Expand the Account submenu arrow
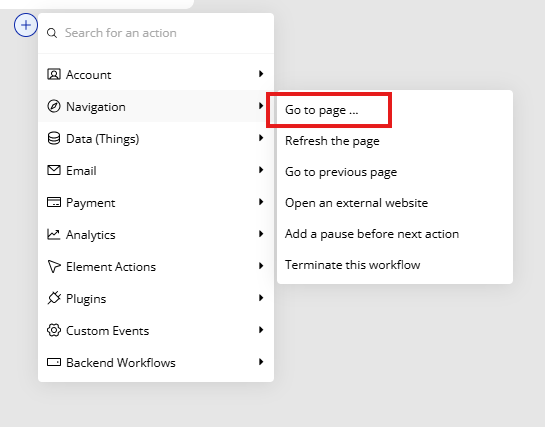 [x=261, y=74]
